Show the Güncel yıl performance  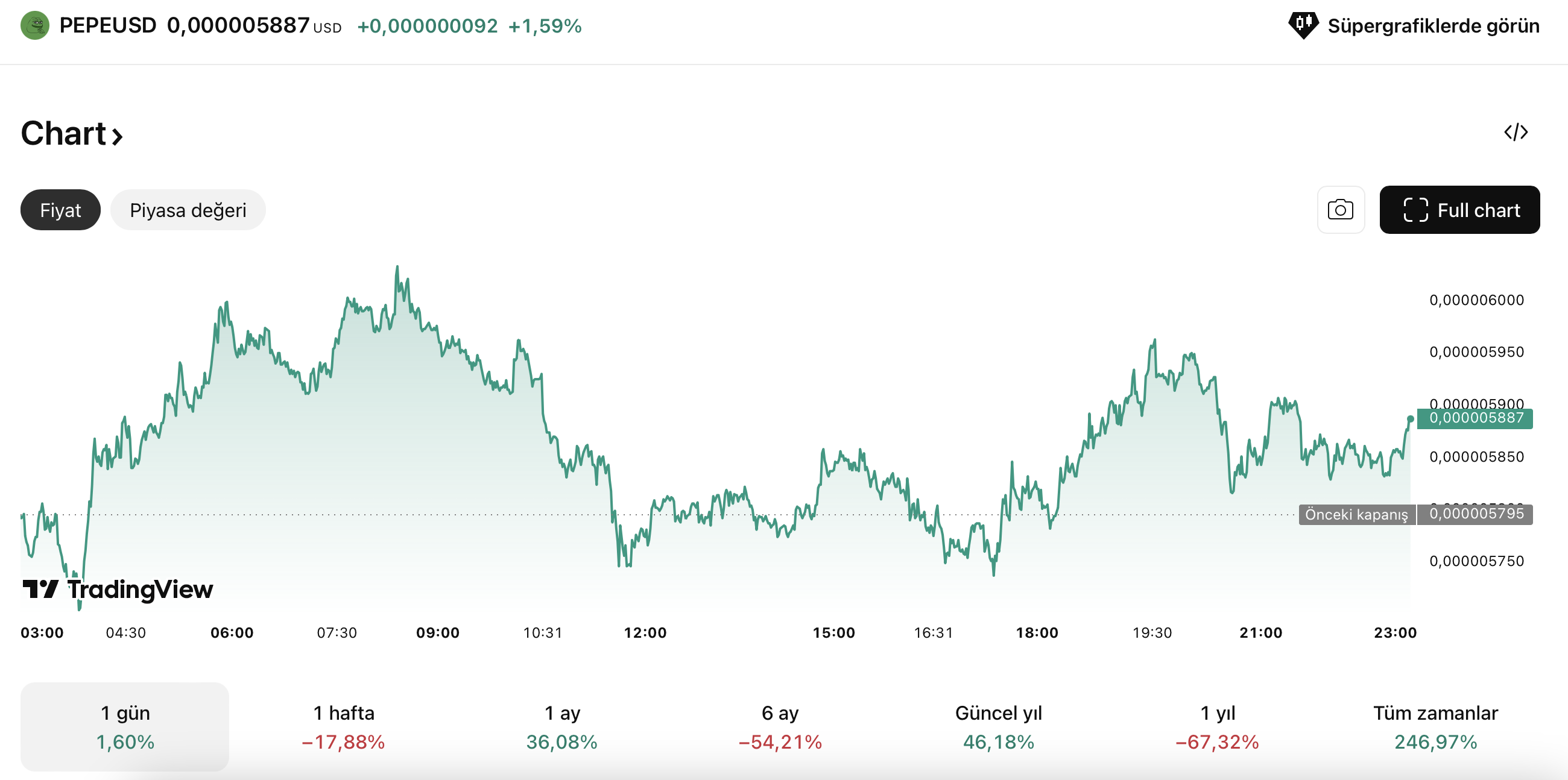[998, 726]
